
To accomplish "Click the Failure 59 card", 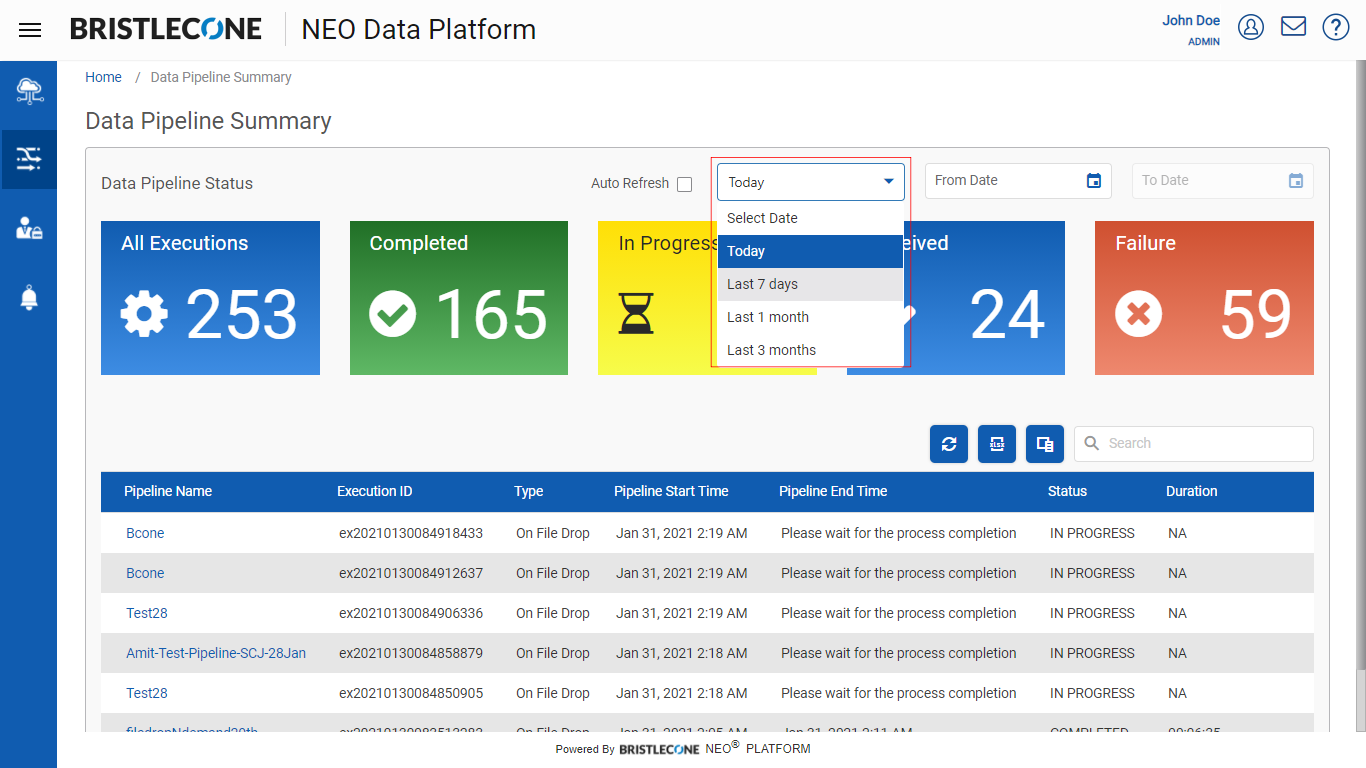I will (x=1204, y=298).
